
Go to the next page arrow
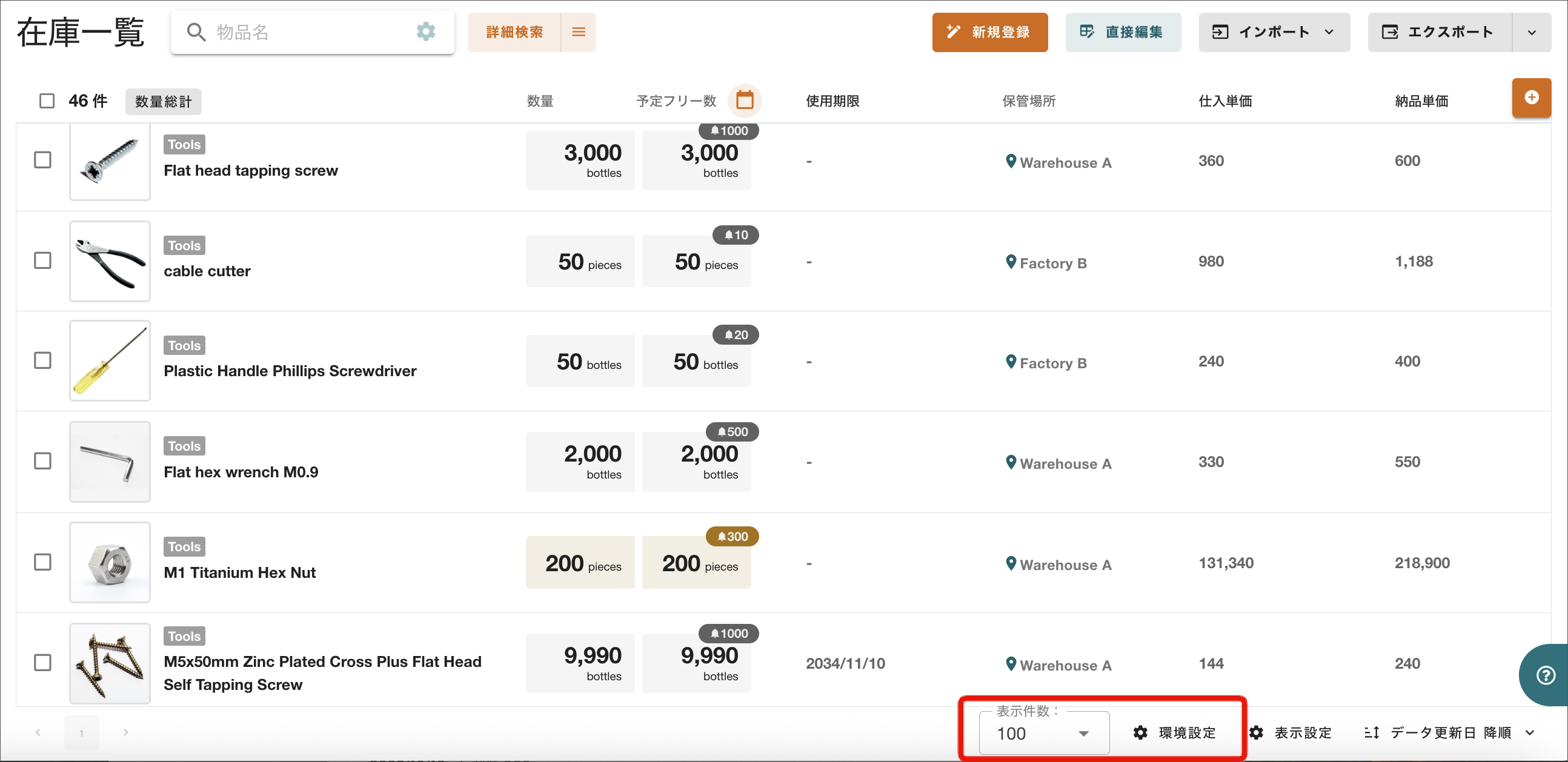[x=125, y=732]
